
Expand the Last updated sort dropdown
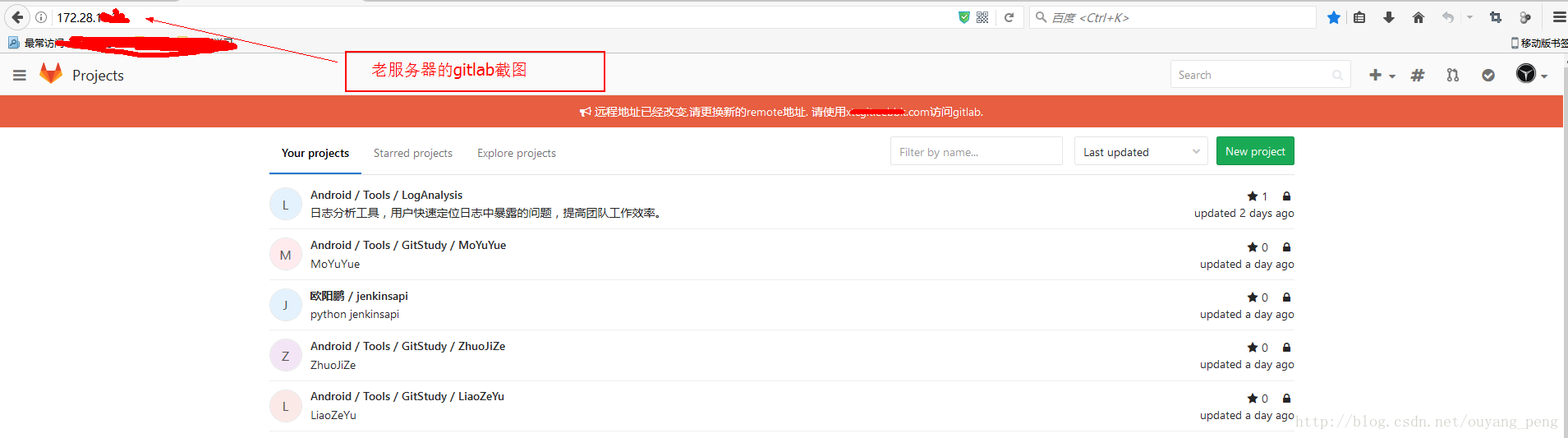coord(1140,152)
